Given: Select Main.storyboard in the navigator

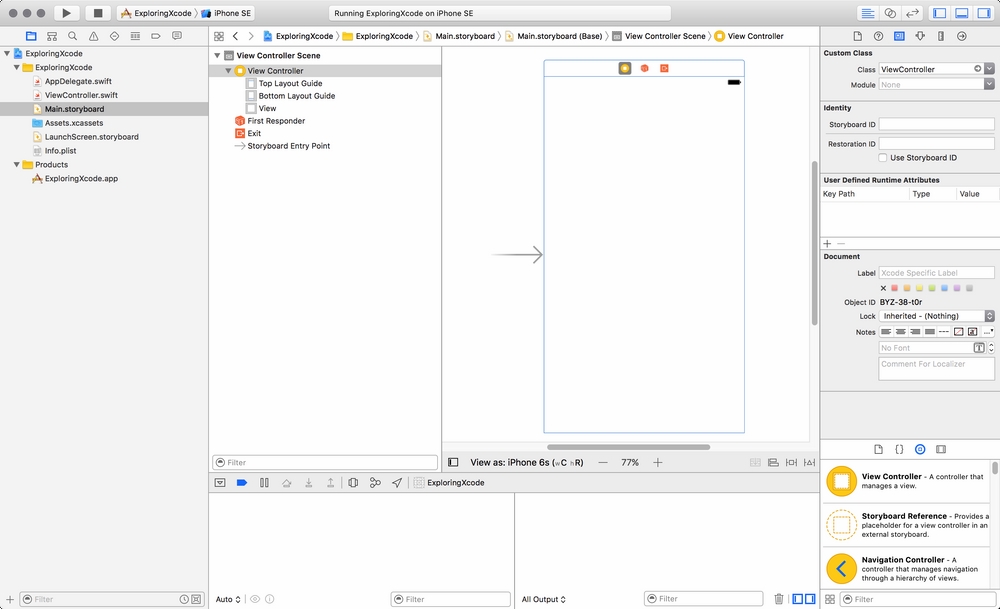Looking at the screenshot, I should point(74,109).
